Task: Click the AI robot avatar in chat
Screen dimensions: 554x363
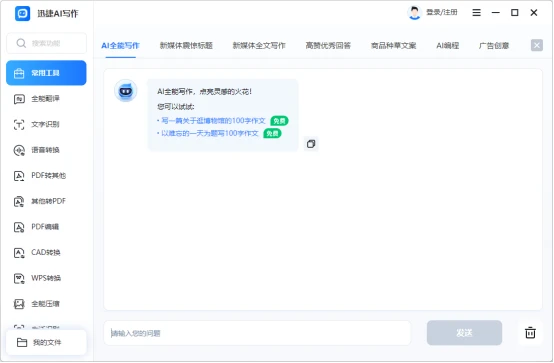Action: click(x=125, y=91)
